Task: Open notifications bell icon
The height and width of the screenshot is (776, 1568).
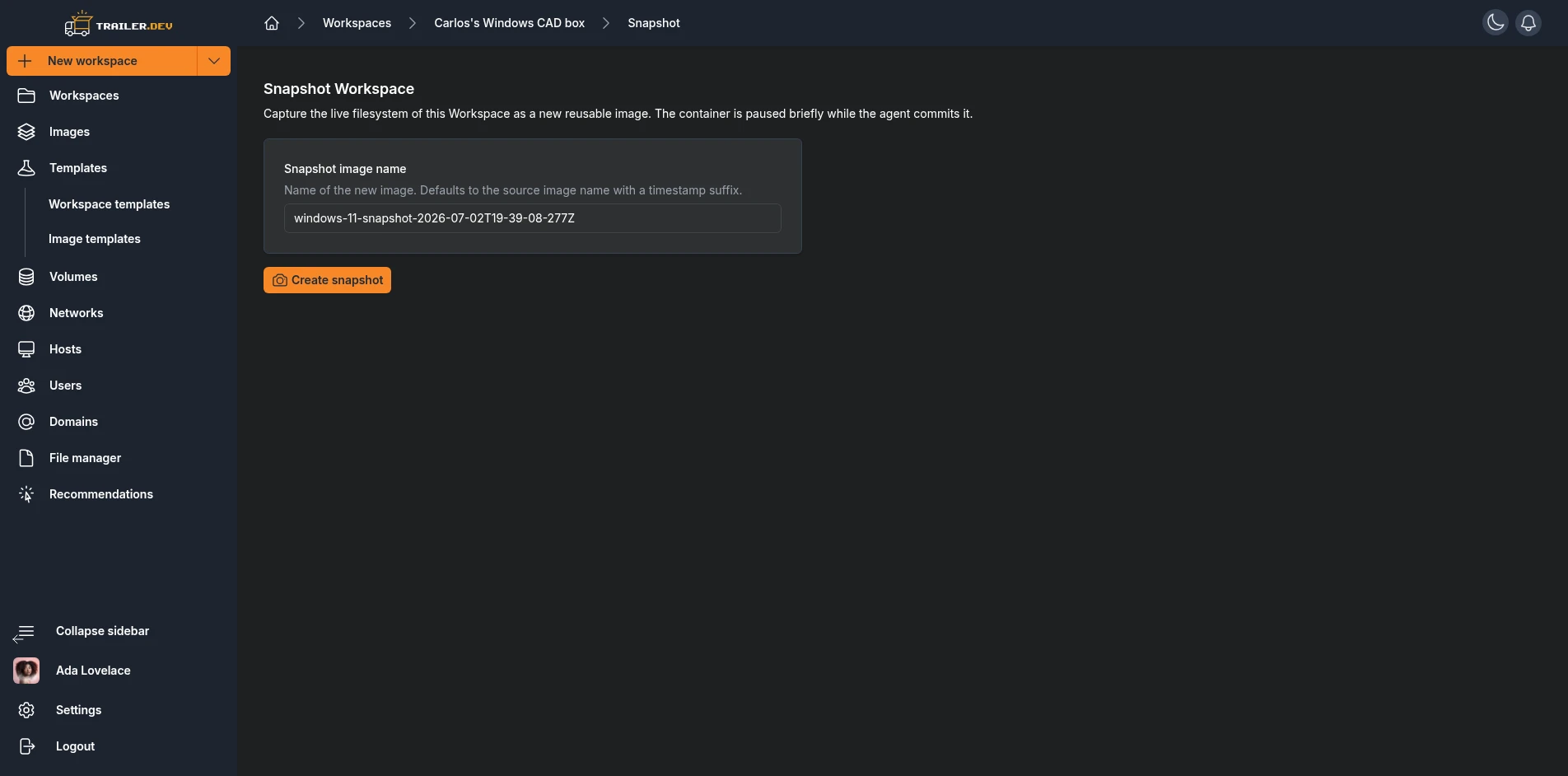Action: pyautogui.click(x=1528, y=22)
